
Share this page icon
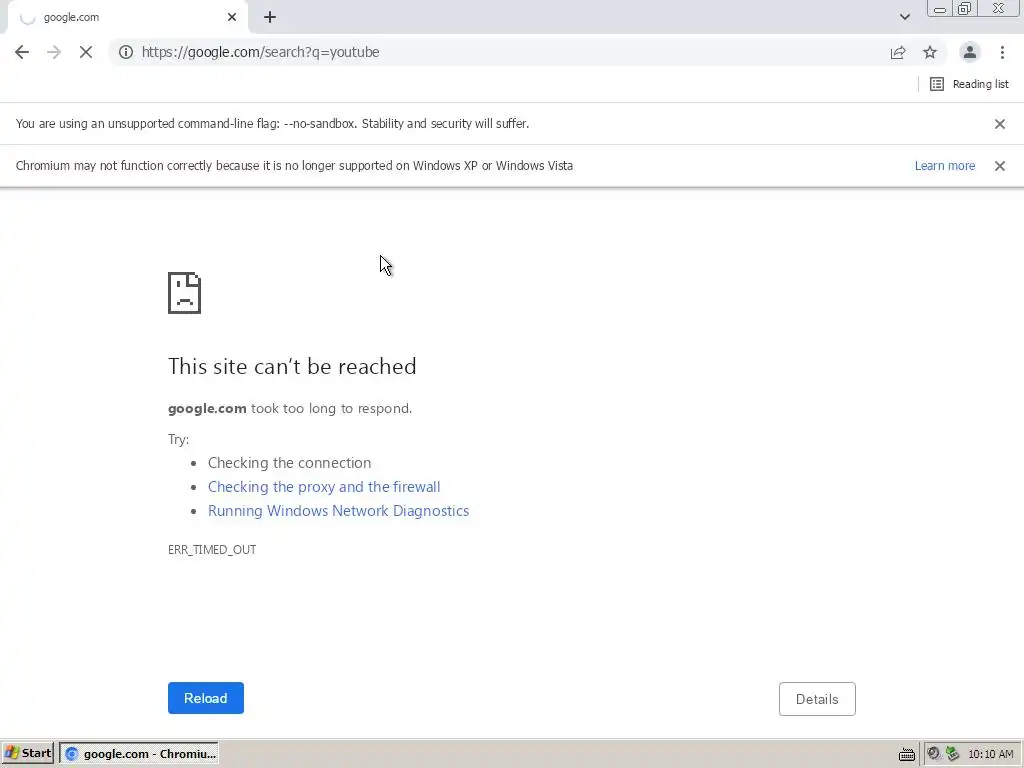tap(898, 52)
